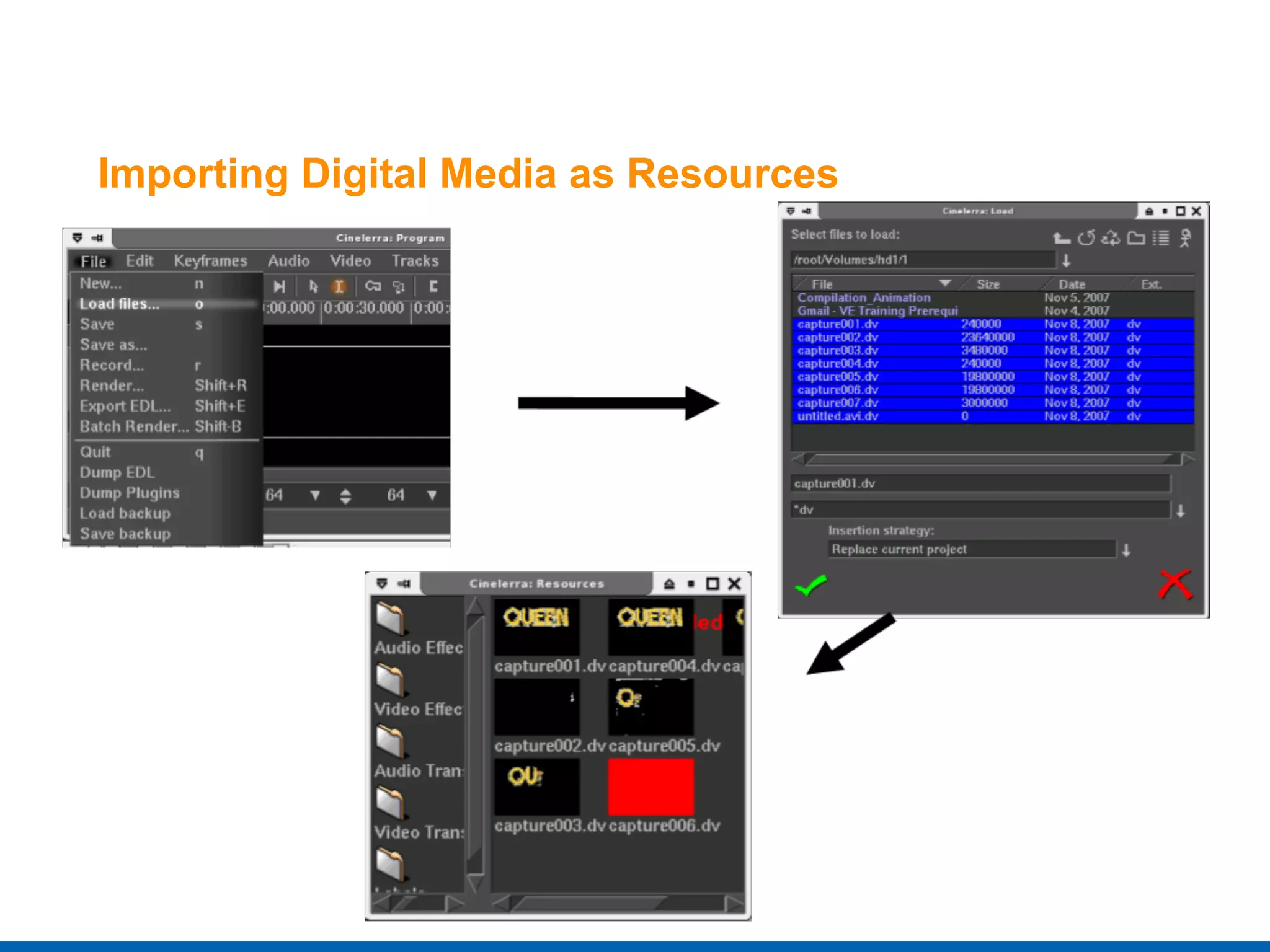Select the red capture006.dv thumbnail
Viewport: 1270px width, 952px height.
click(651, 787)
